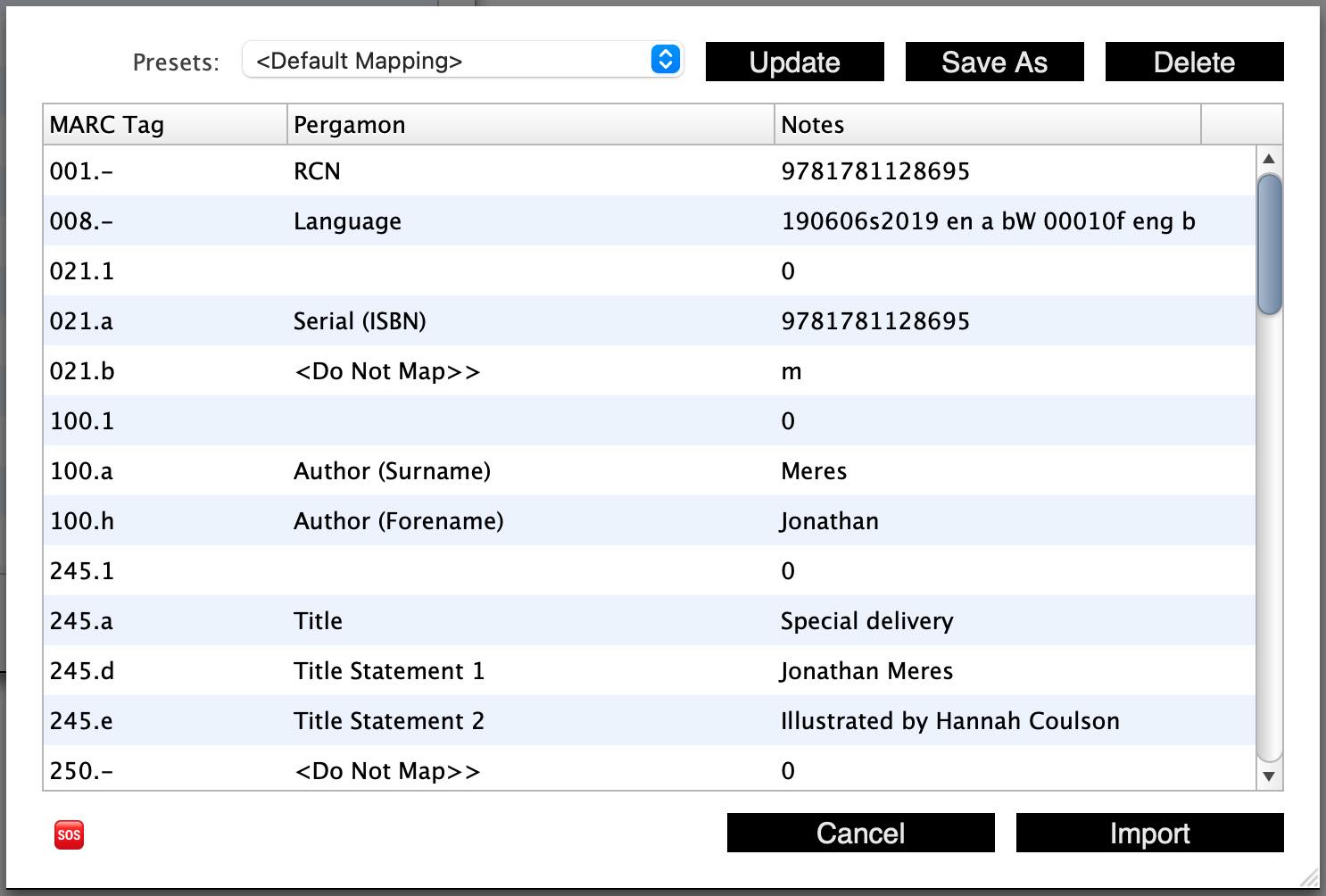Click the Update button
The width and height of the screenshot is (1326, 896).
click(x=795, y=62)
